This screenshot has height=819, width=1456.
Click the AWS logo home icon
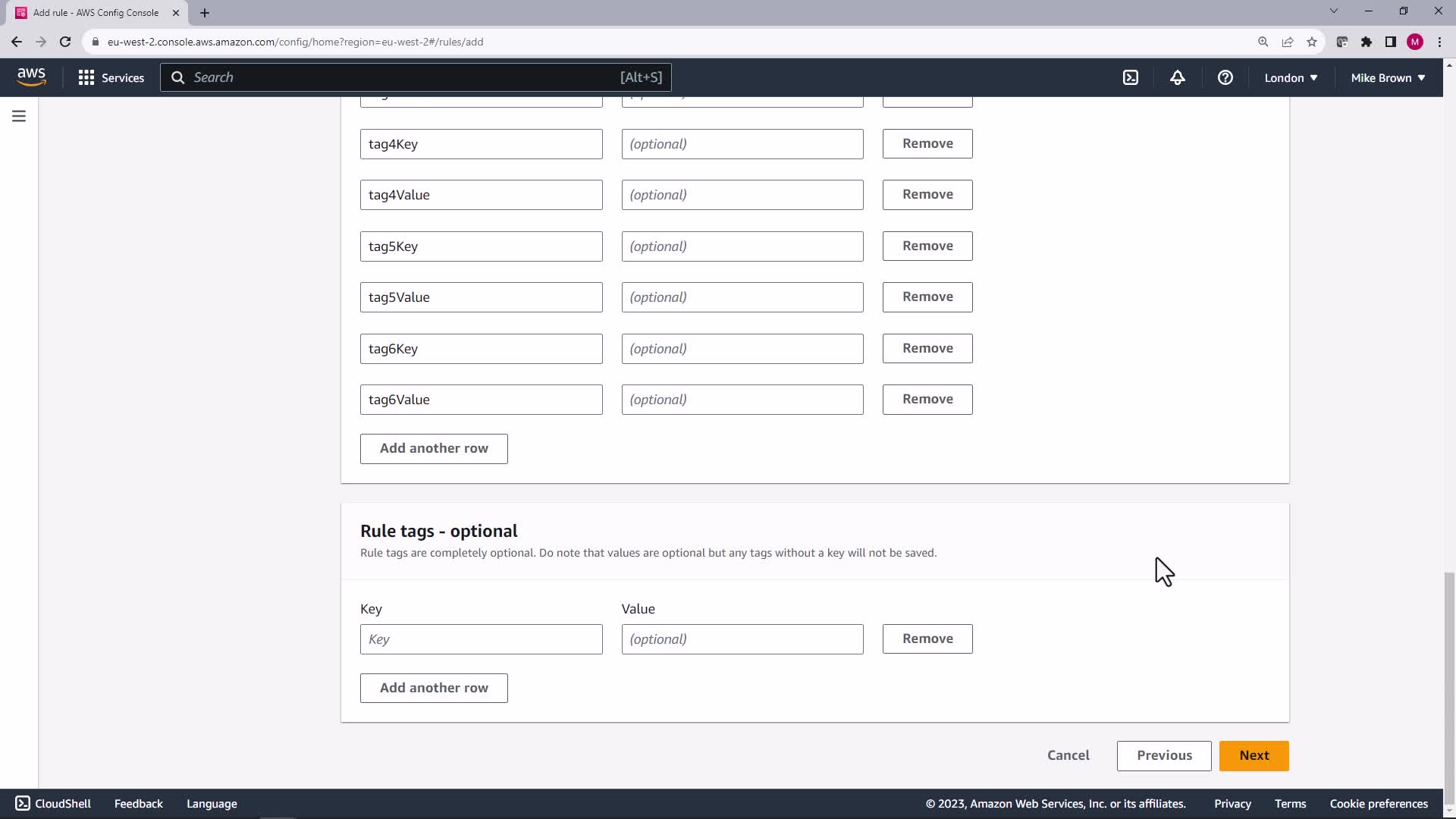[x=31, y=77]
